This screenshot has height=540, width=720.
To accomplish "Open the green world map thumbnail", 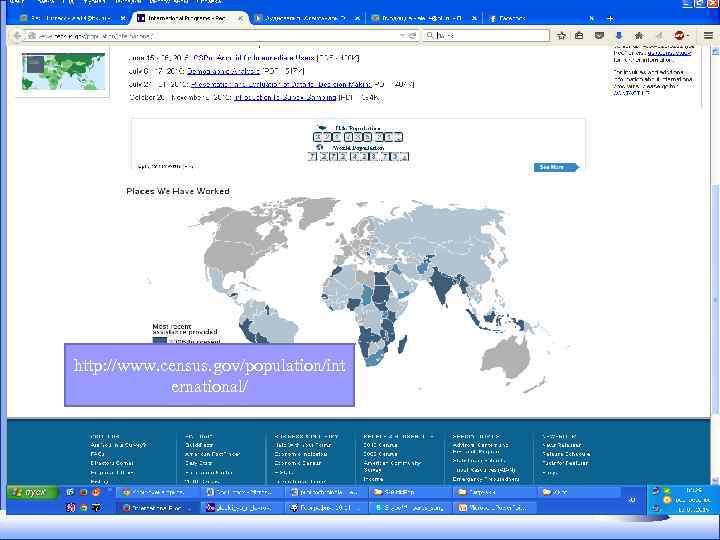I will [63, 72].
